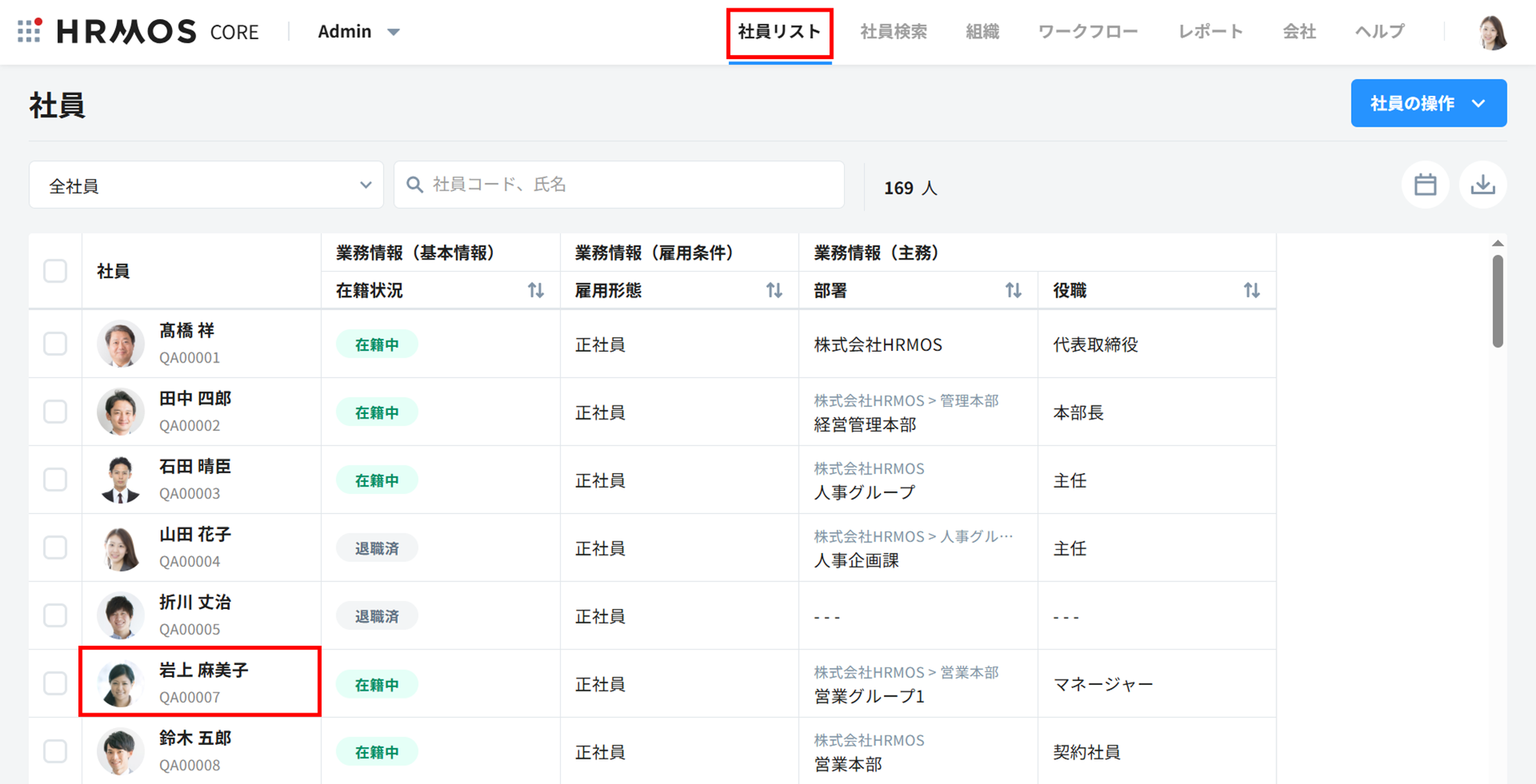The width and height of the screenshot is (1536, 784).
Task: Toggle the select-all employees checkbox
Action: point(55,271)
